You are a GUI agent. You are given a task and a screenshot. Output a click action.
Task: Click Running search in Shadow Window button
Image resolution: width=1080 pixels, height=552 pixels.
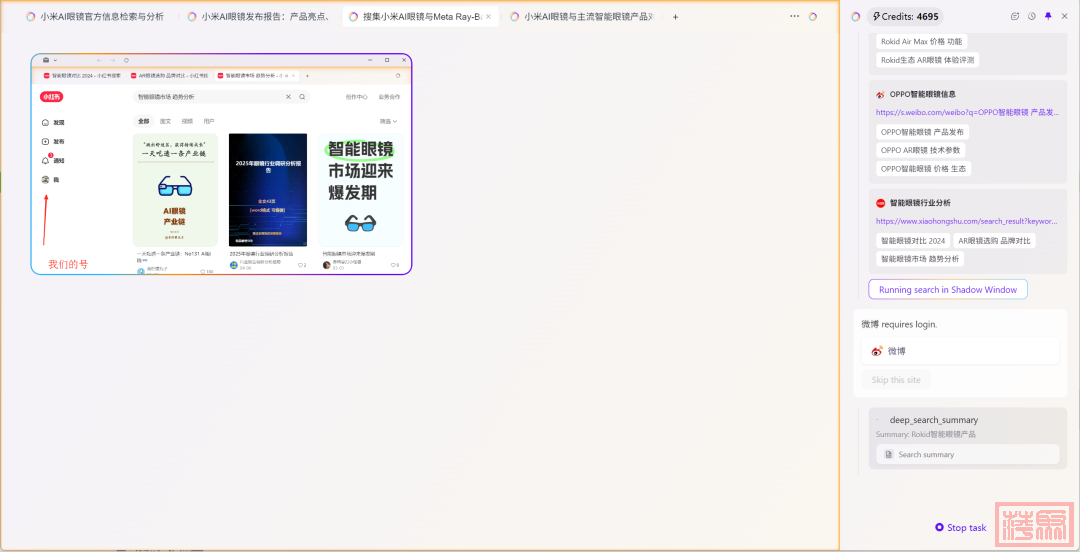coord(947,290)
